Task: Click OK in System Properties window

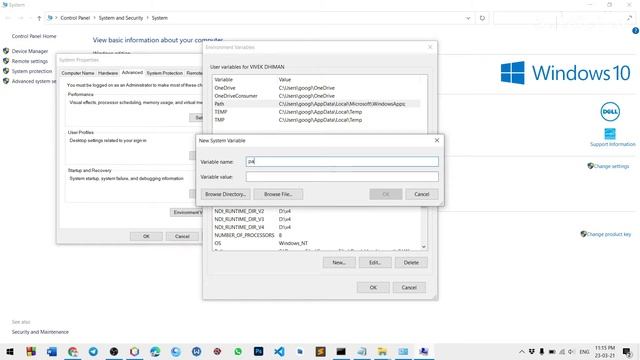Action: click(x=146, y=236)
